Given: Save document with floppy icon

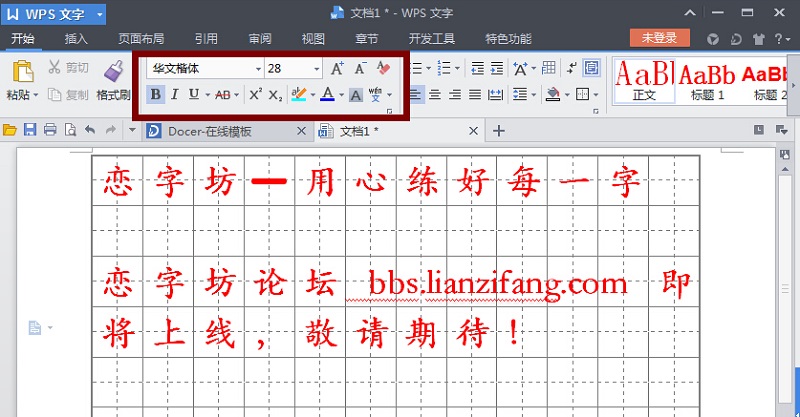Looking at the screenshot, I should pyautogui.click(x=30, y=130).
